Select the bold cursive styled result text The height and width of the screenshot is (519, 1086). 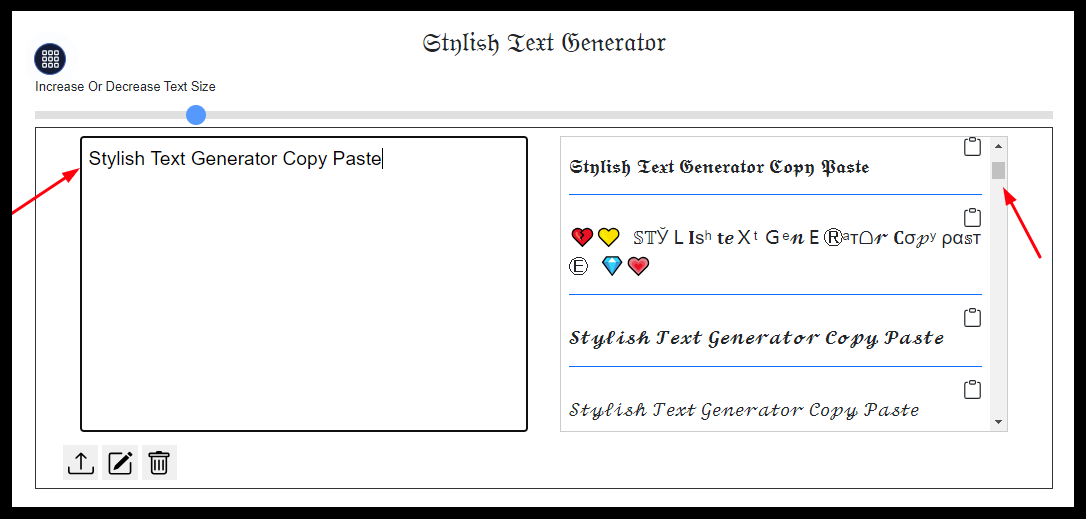(756, 338)
